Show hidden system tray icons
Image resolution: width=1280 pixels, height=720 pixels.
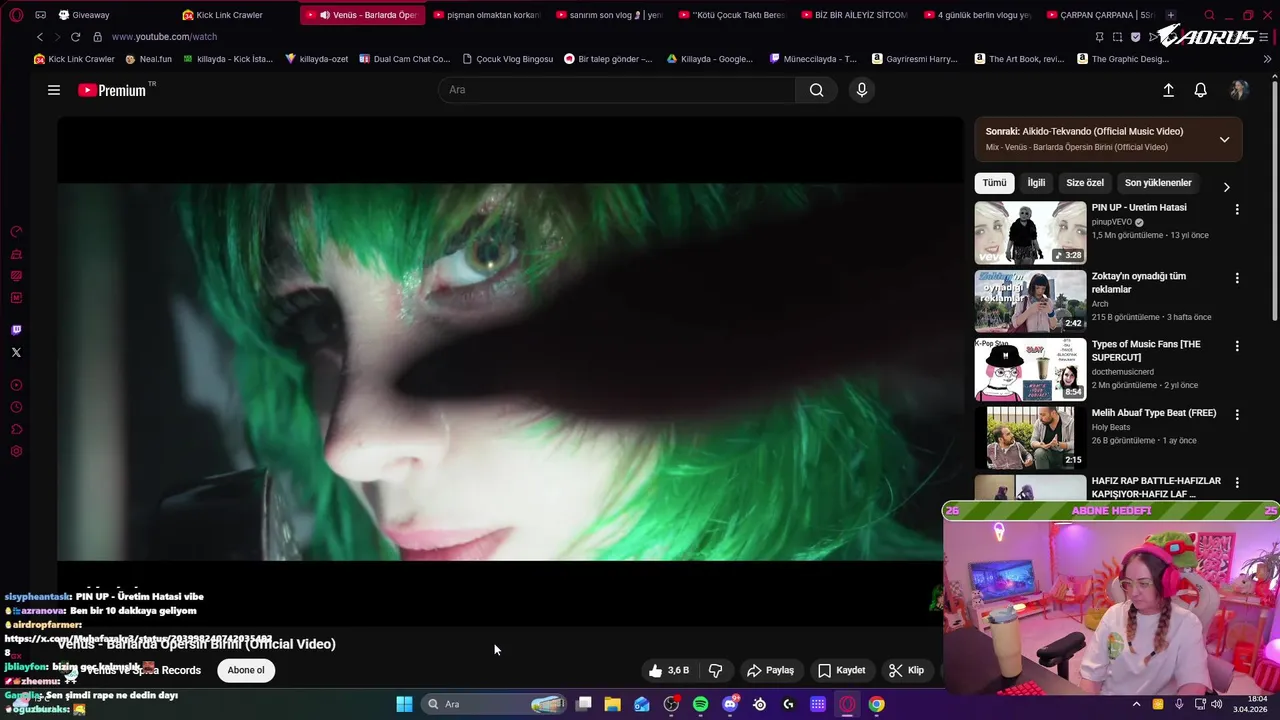coord(1136,704)
